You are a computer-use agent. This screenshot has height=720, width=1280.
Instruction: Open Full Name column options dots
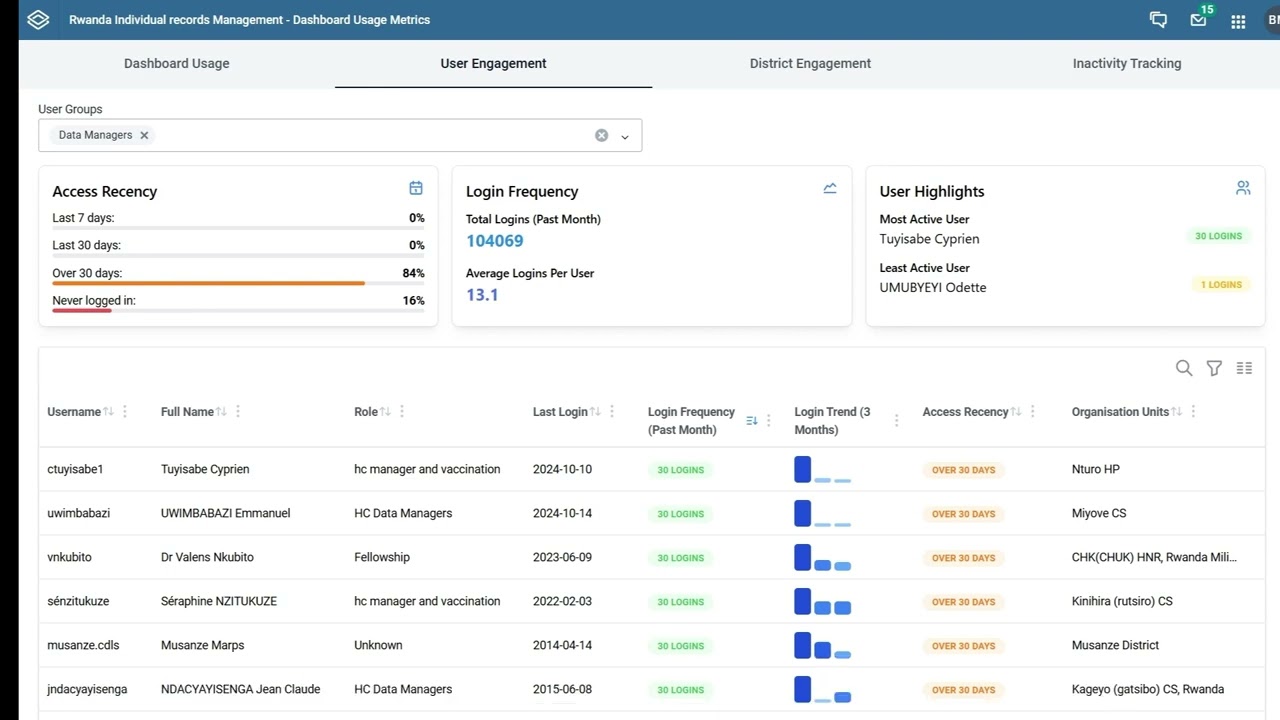[x=238, y=411]
